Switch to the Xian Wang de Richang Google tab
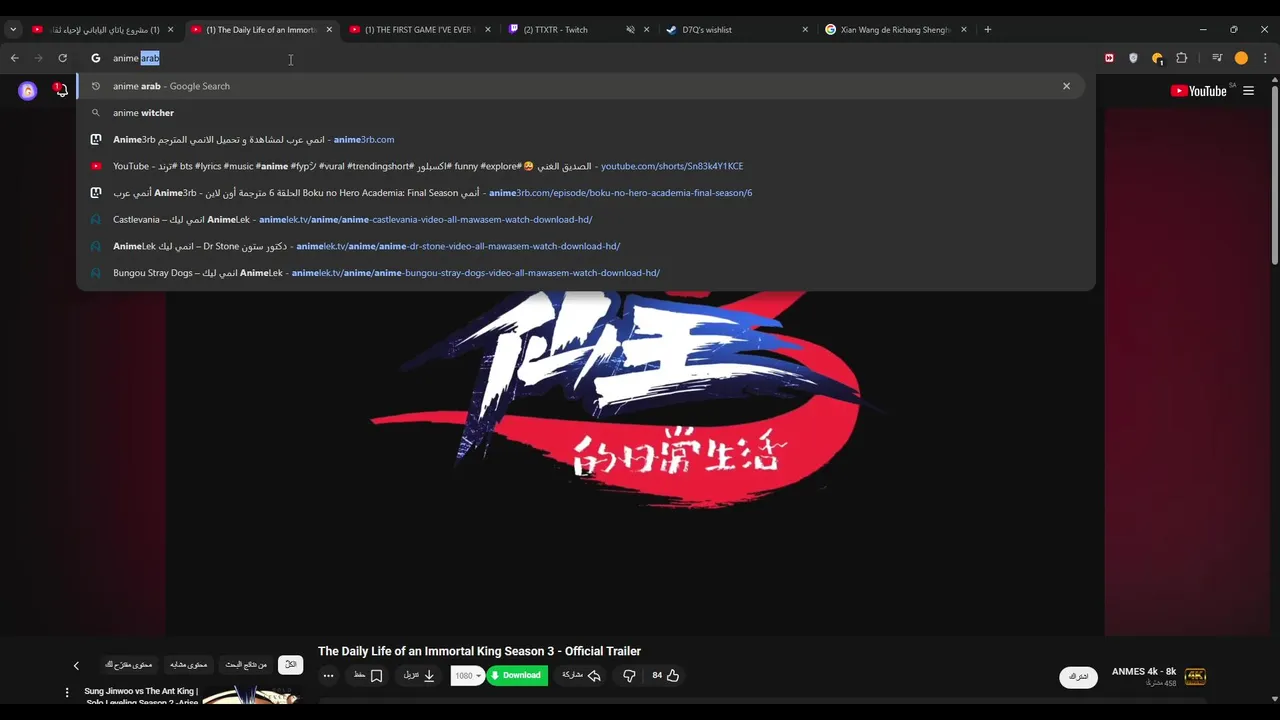The height and width of the screenshot is (720, 1280). tap(895, 30)
